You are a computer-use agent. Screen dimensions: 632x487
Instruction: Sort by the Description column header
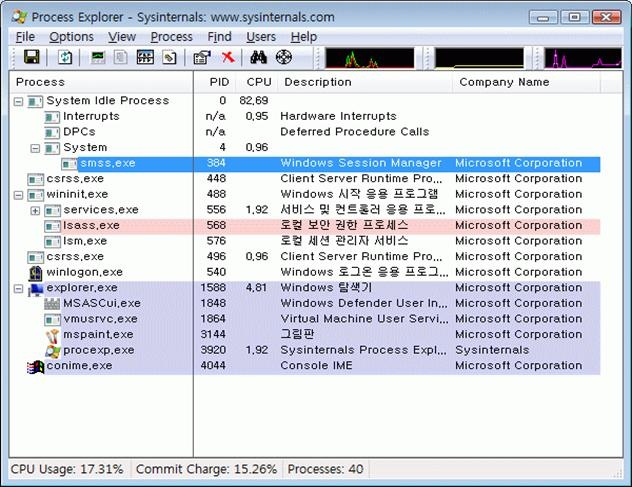(365, 82)
